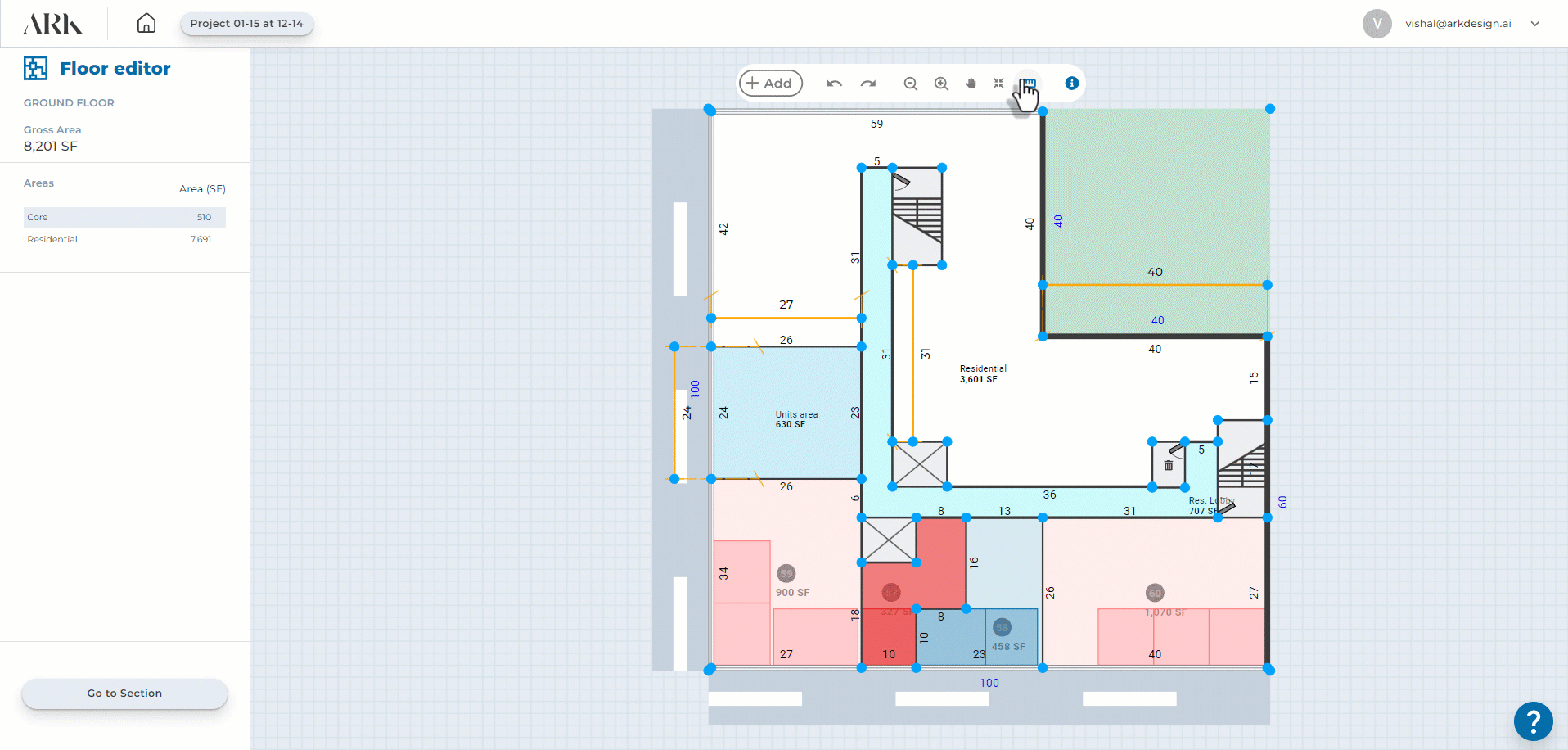This screenshot has width=1568, height=750.
Task: Open the Project 01-15 at 12-14 chip
Action: tap(246, 24)
